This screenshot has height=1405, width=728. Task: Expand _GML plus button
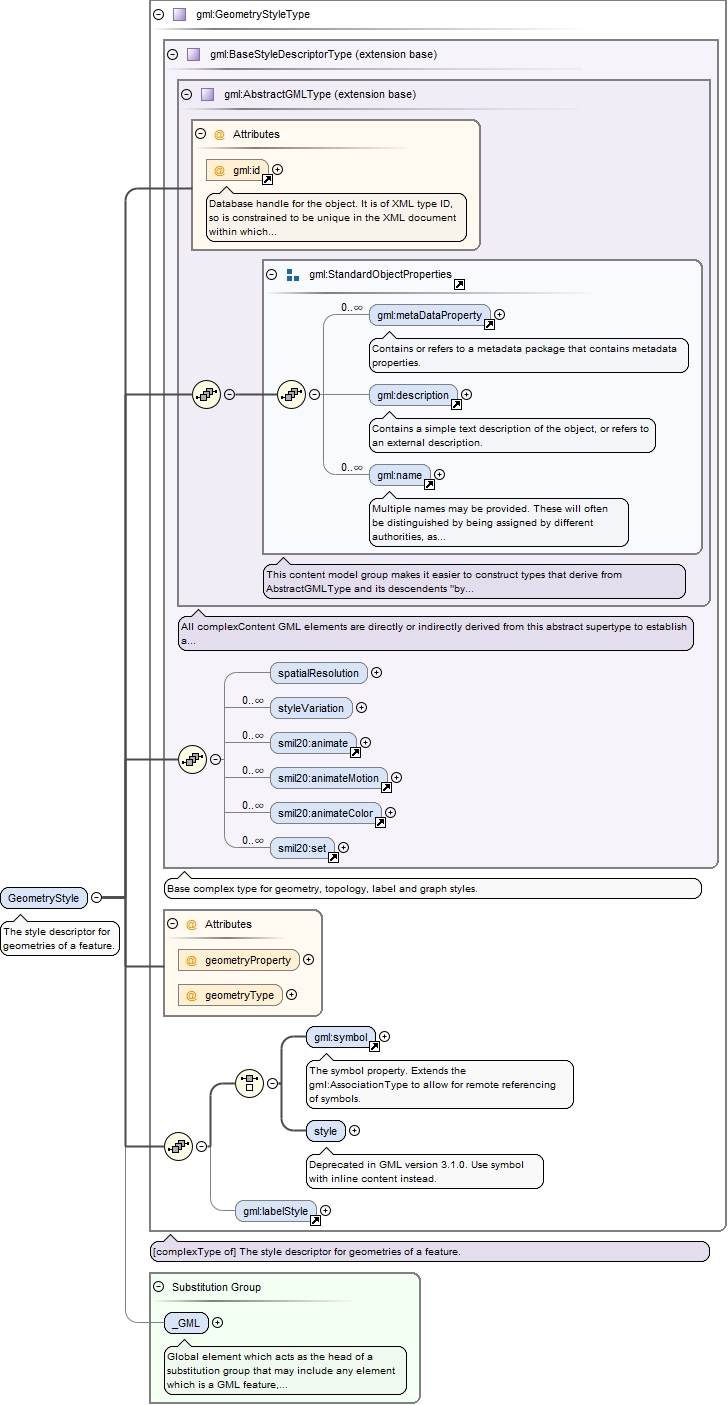(217, 1323)
